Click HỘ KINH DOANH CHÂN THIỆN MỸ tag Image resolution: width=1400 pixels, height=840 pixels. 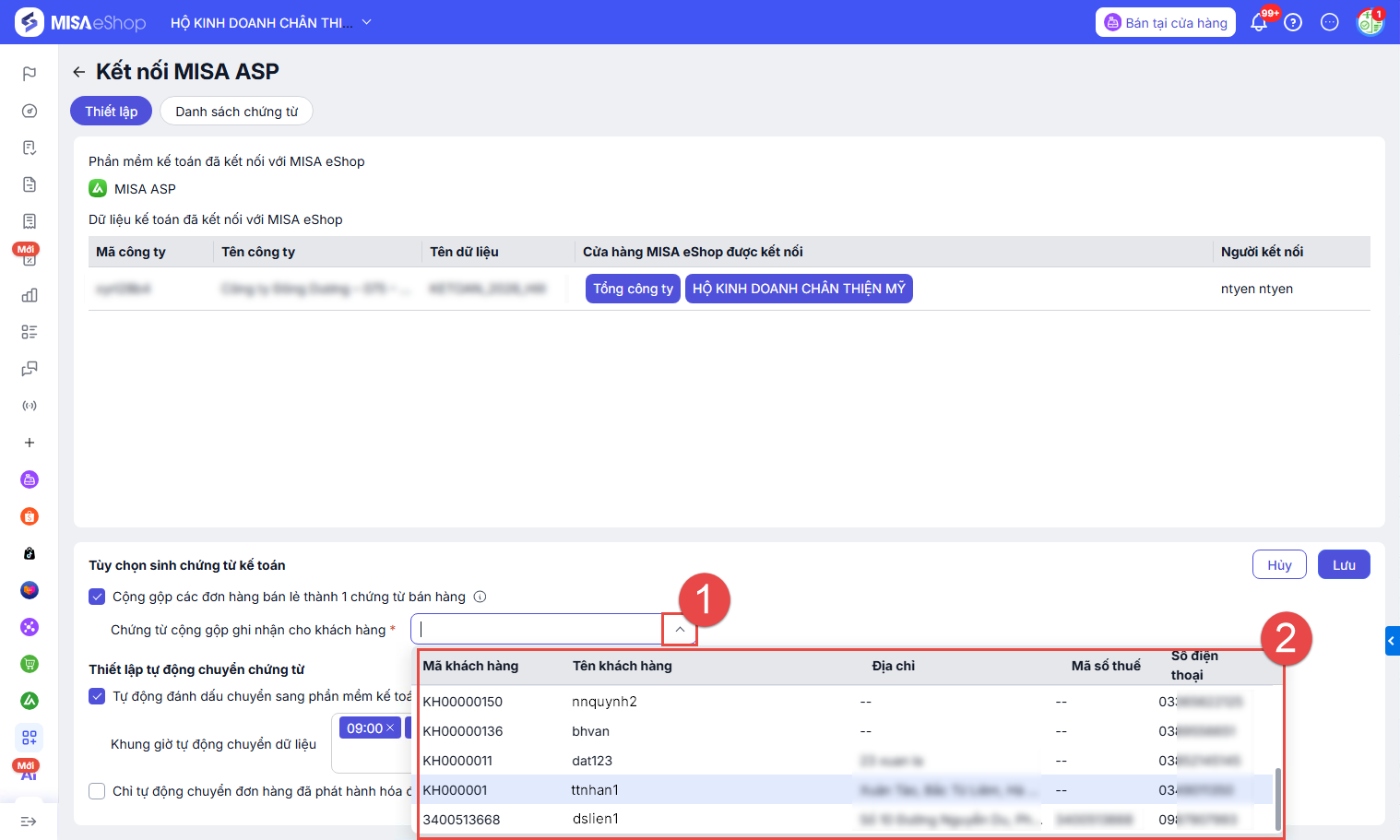point(799,289)
